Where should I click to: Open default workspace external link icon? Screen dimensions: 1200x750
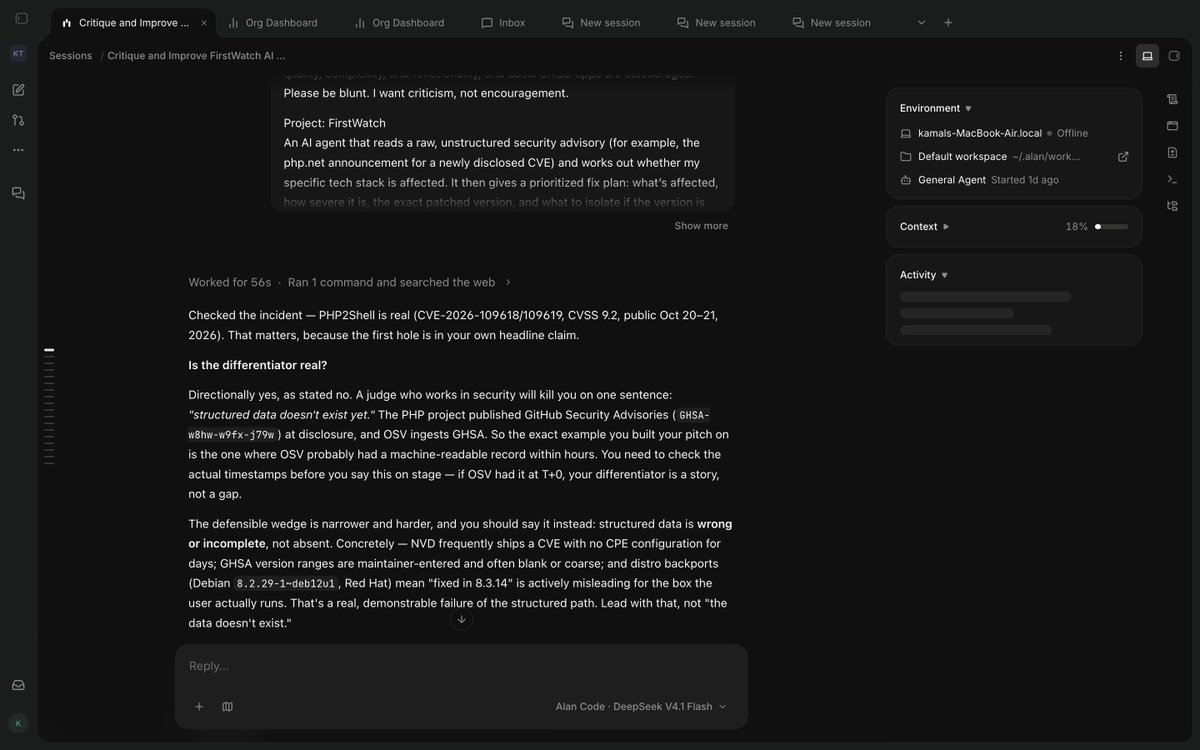[x=1123, y=157]
